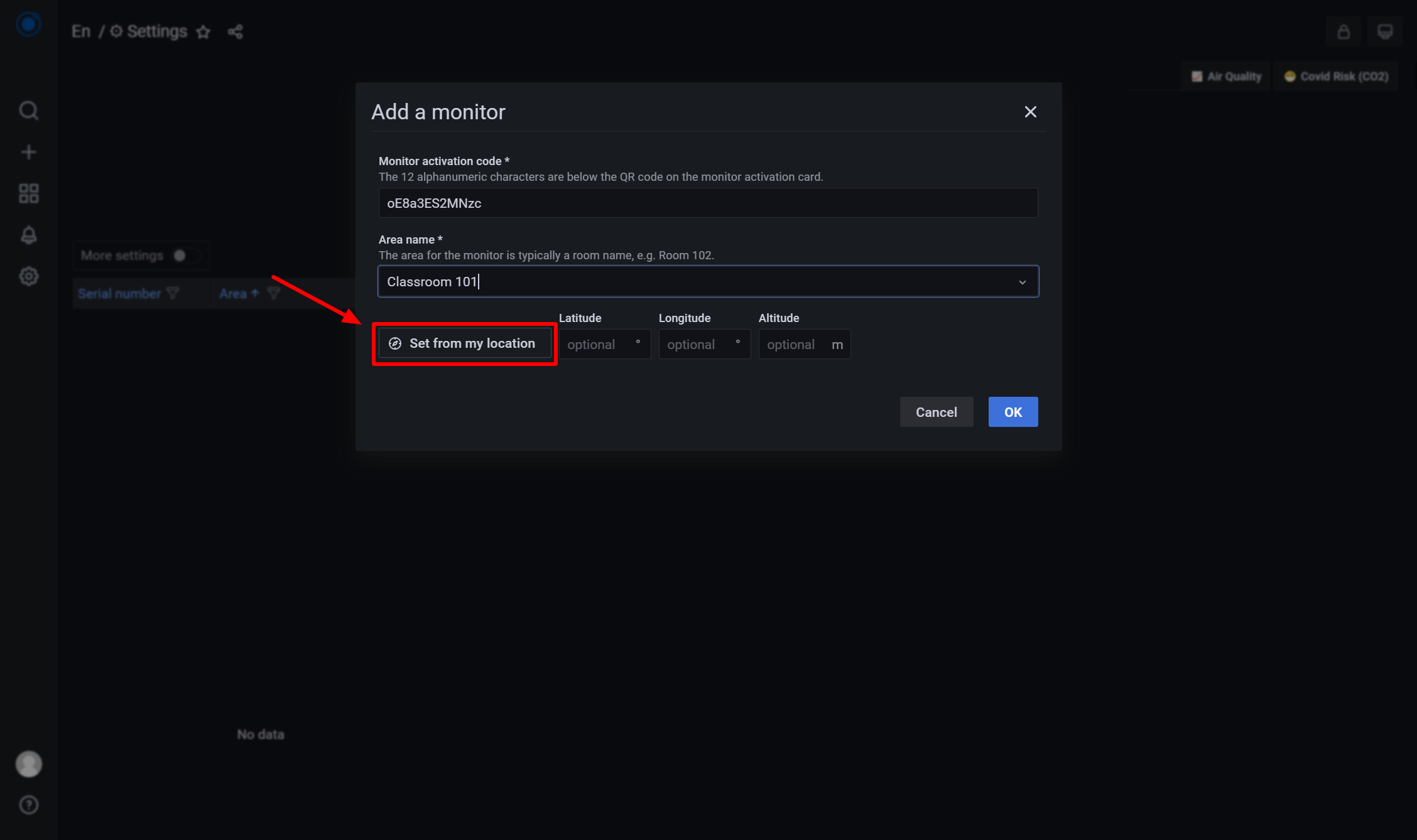Click the Cancel button

[936, 412]
